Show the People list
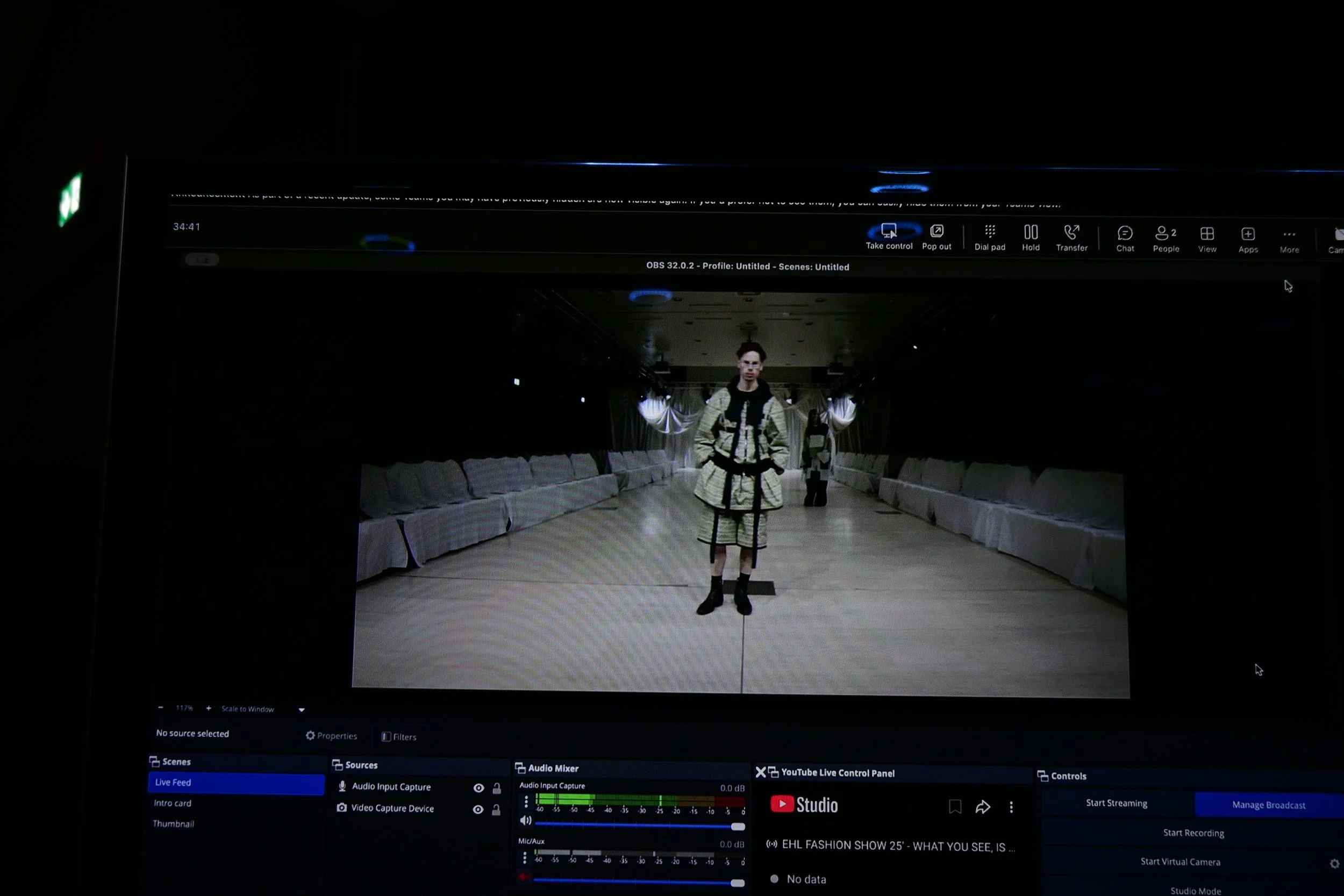This screenshot has width=1344, height=896. 1164,234
